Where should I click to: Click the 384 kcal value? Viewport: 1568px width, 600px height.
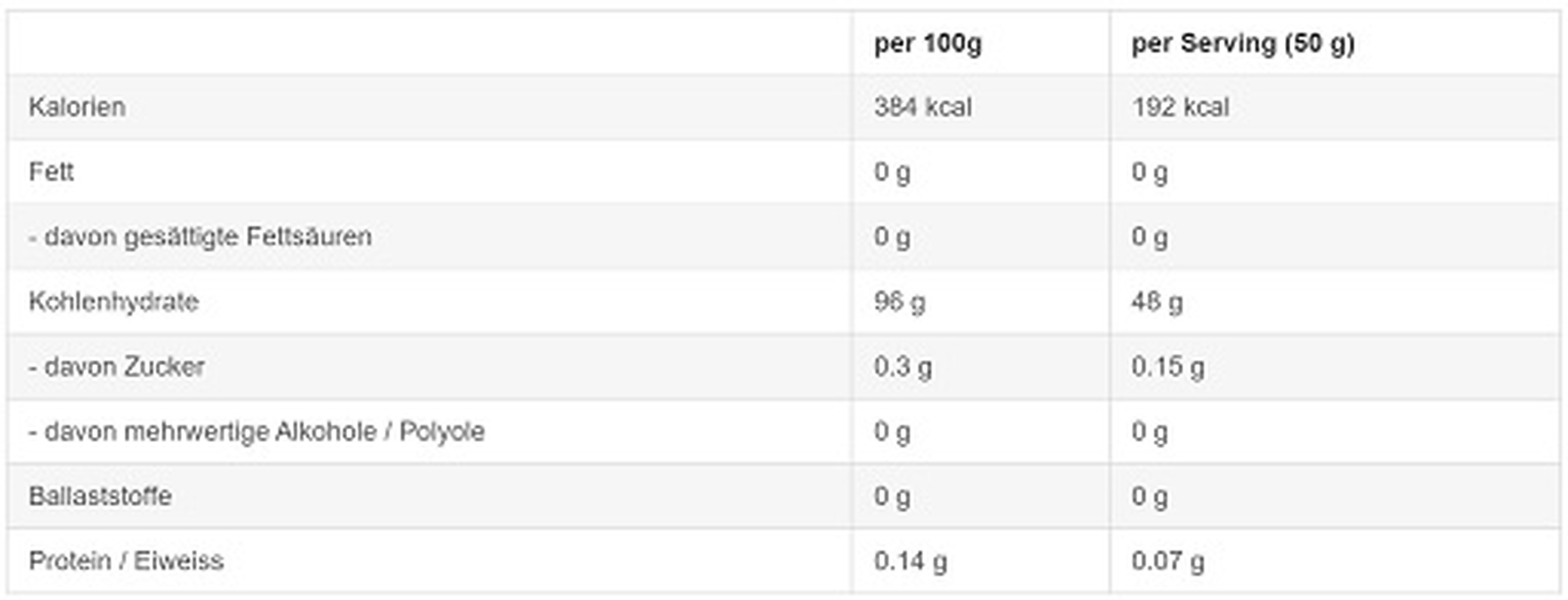pos(922,107)
